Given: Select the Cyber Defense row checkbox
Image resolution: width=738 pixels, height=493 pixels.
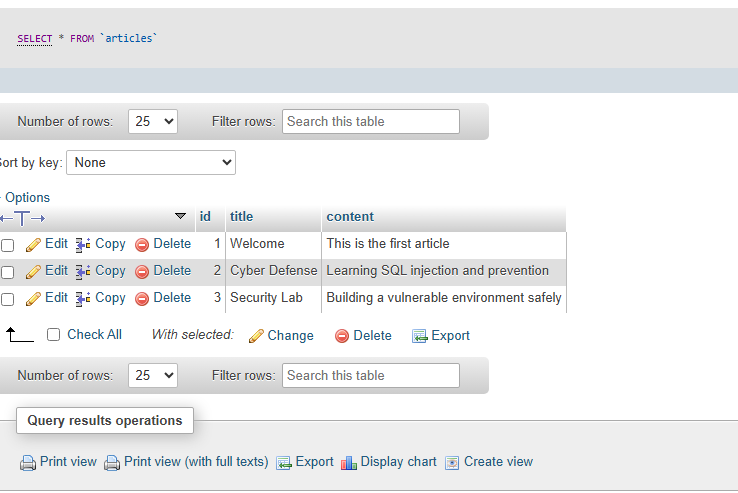Looking at the screenshot, I should pos(8,272).
